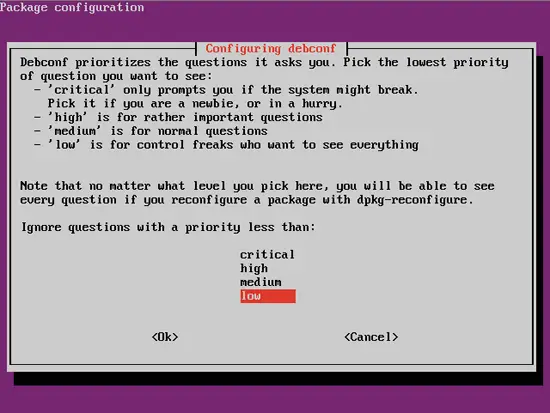
Task: Select the 'high' priority option
Action: tap(254, 268)
